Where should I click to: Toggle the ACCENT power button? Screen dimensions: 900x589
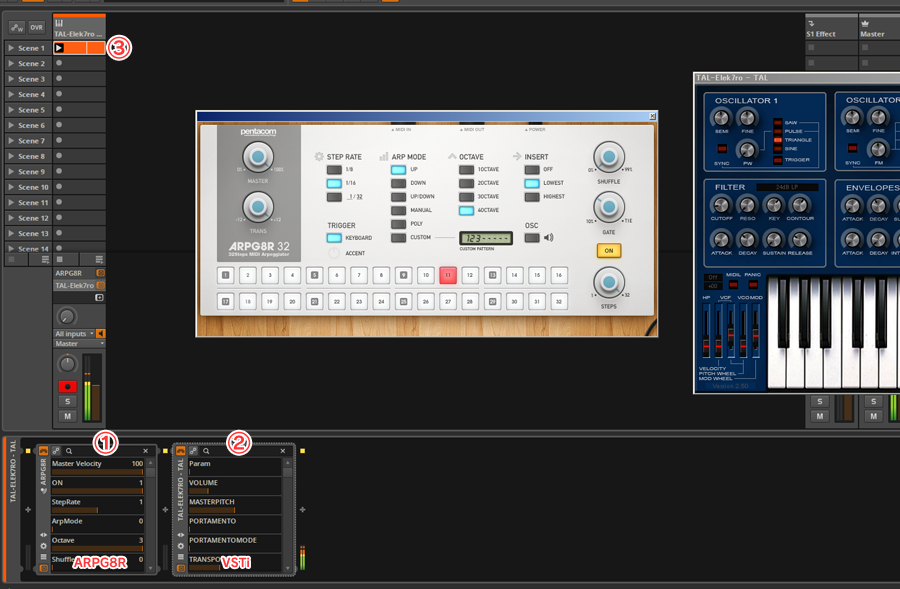click(334, 253)
